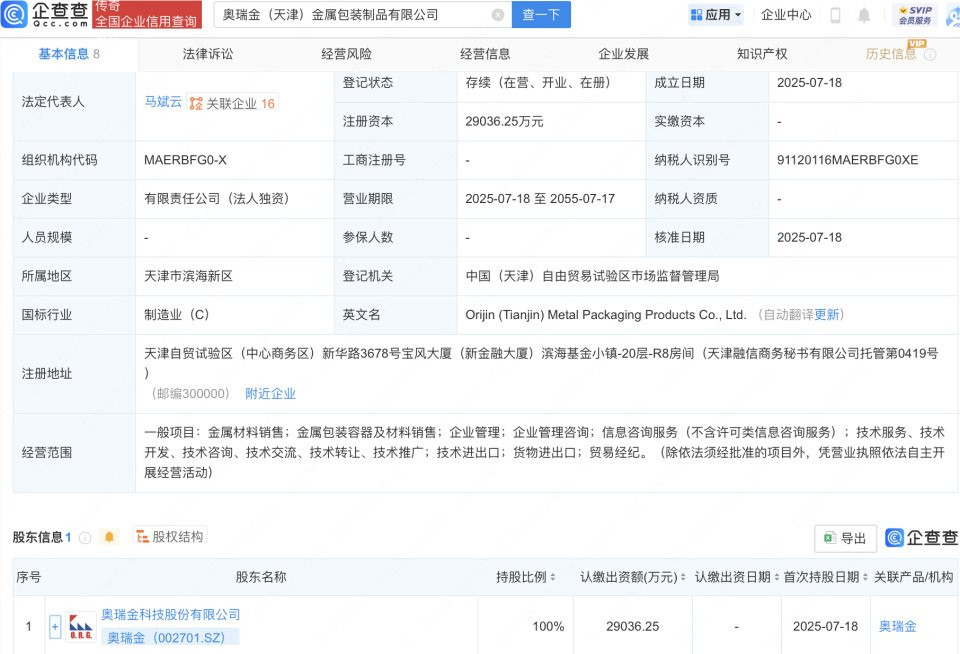Open shareholder 奥瑞金科技股份有限公司 link
Viewport: 960px width, 654px height.
pyautogui.click(x=171, y=614)
